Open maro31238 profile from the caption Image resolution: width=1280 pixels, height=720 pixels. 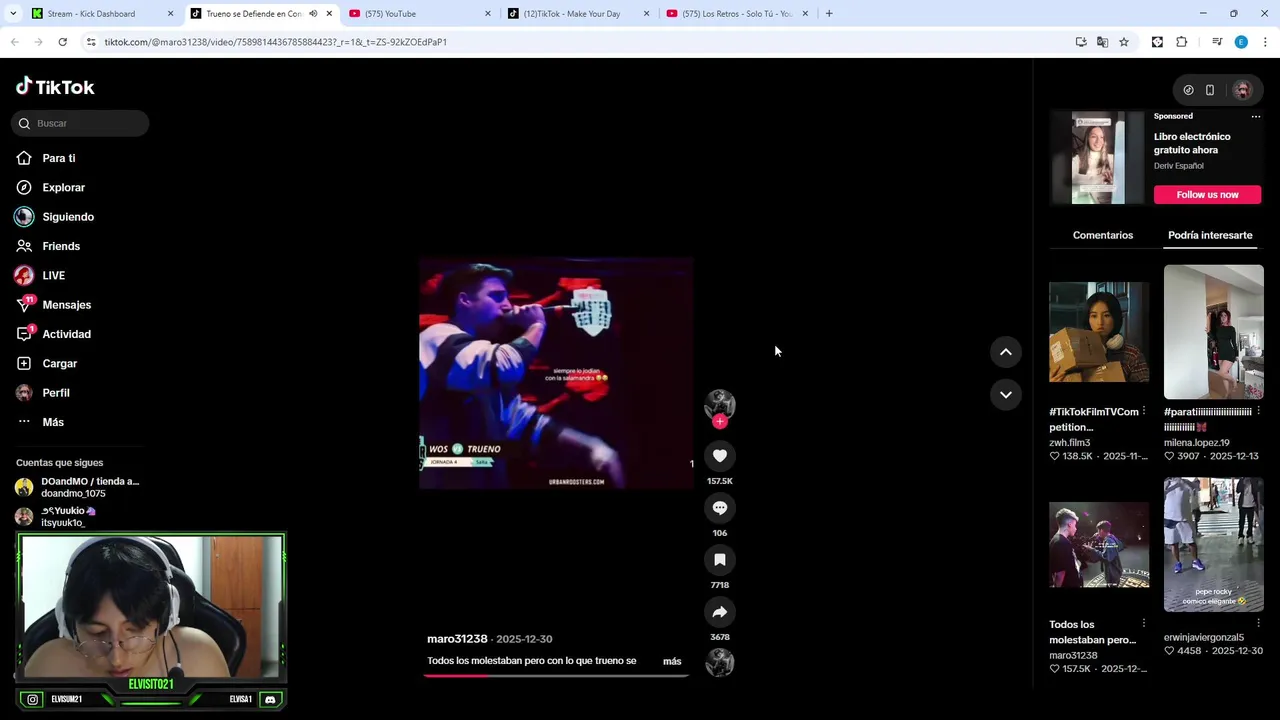tap(457, 639)
